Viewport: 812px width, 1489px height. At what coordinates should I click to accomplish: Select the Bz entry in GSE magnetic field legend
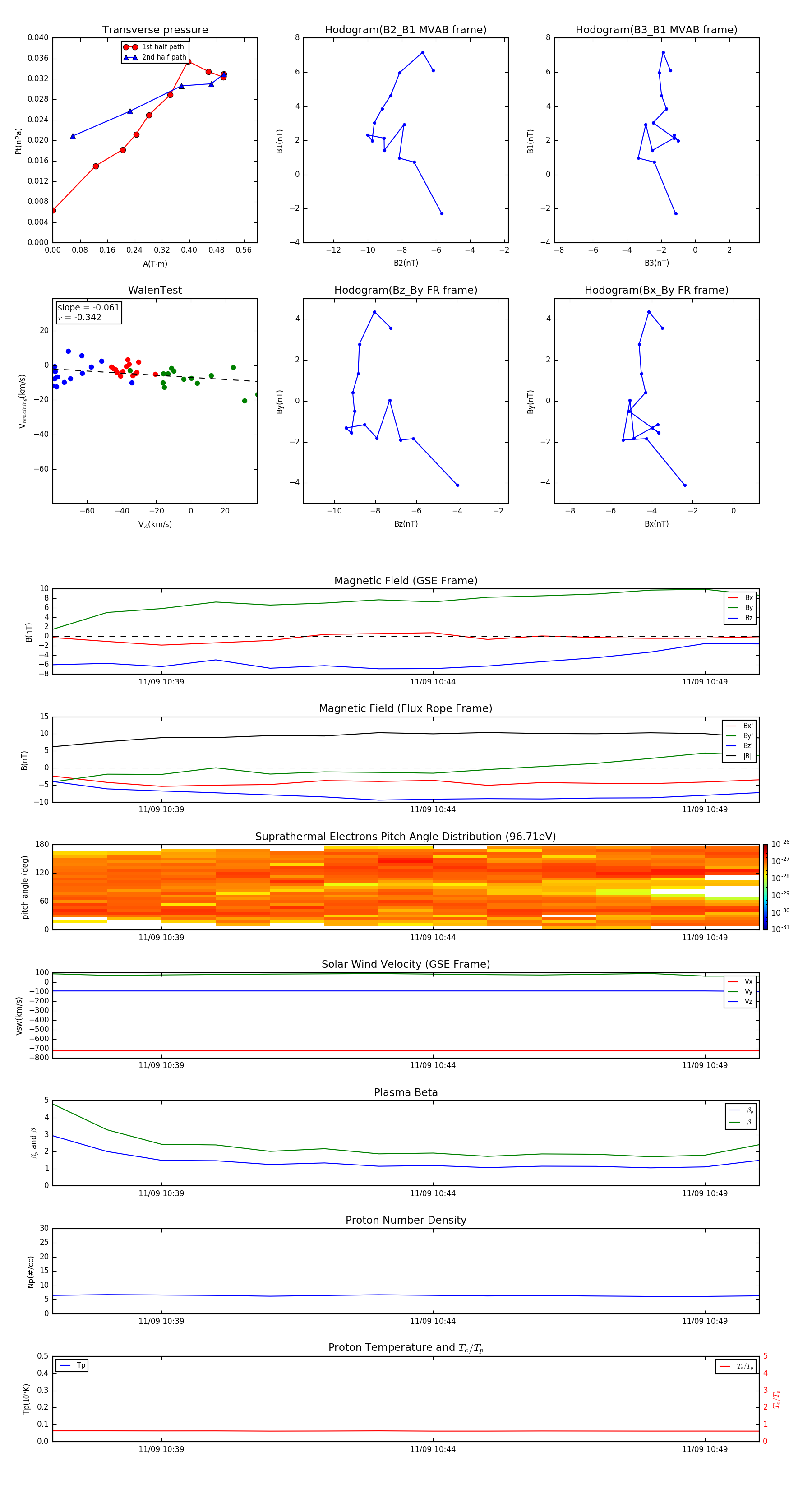click(740, 618)
